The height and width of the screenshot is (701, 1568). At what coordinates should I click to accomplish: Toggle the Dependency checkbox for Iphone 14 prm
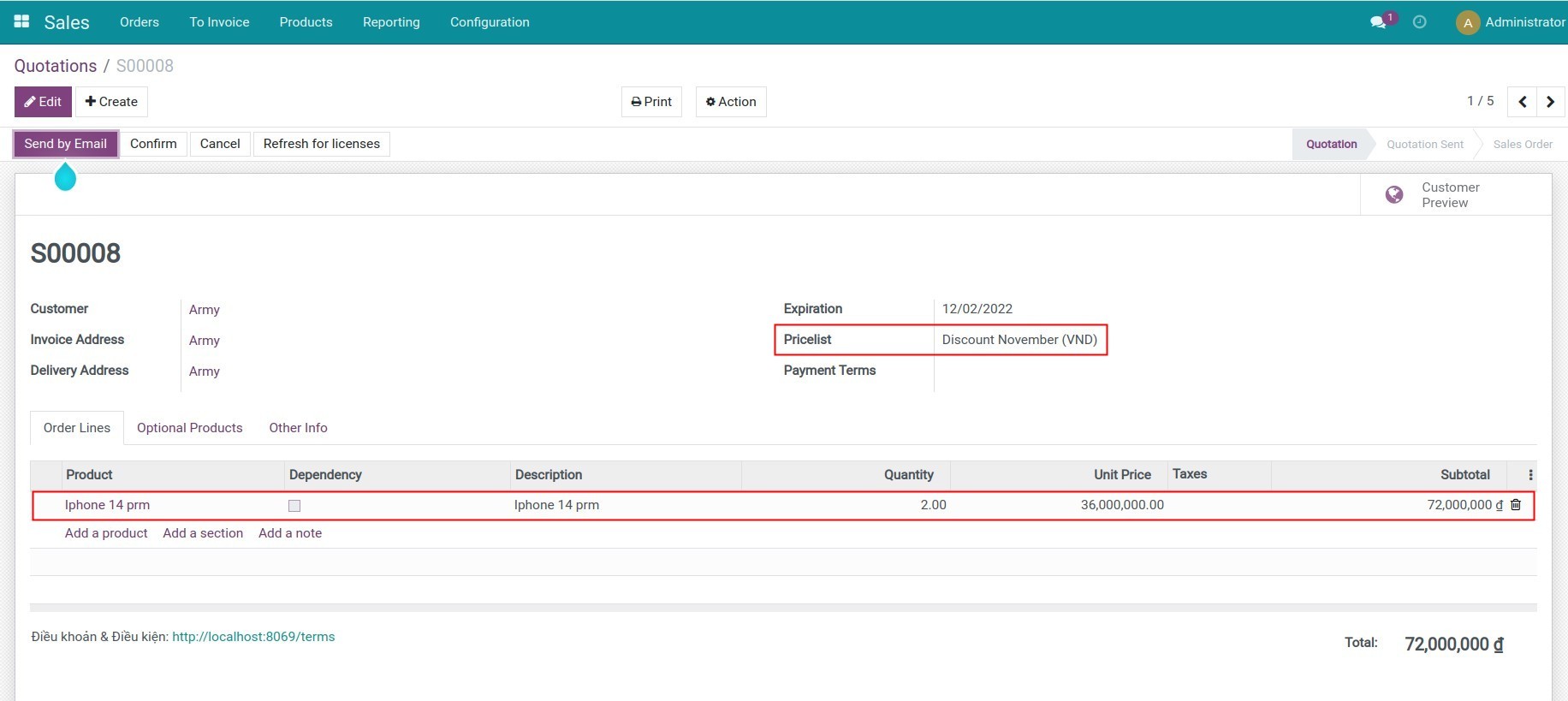click(294, 506)
